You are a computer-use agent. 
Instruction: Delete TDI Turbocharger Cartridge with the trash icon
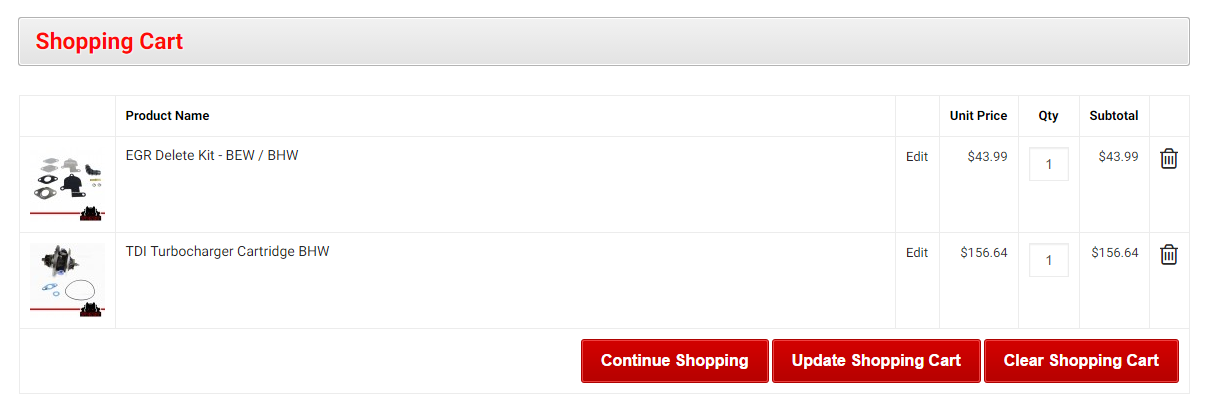point(1168,255)
